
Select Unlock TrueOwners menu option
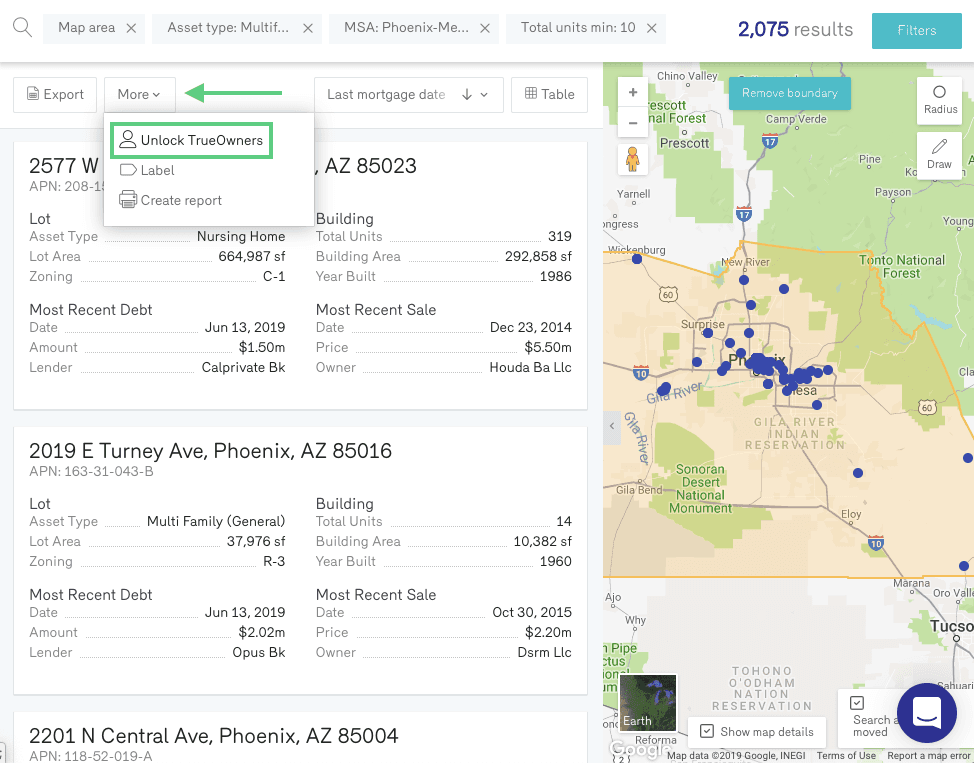click(x=191, y=140)
